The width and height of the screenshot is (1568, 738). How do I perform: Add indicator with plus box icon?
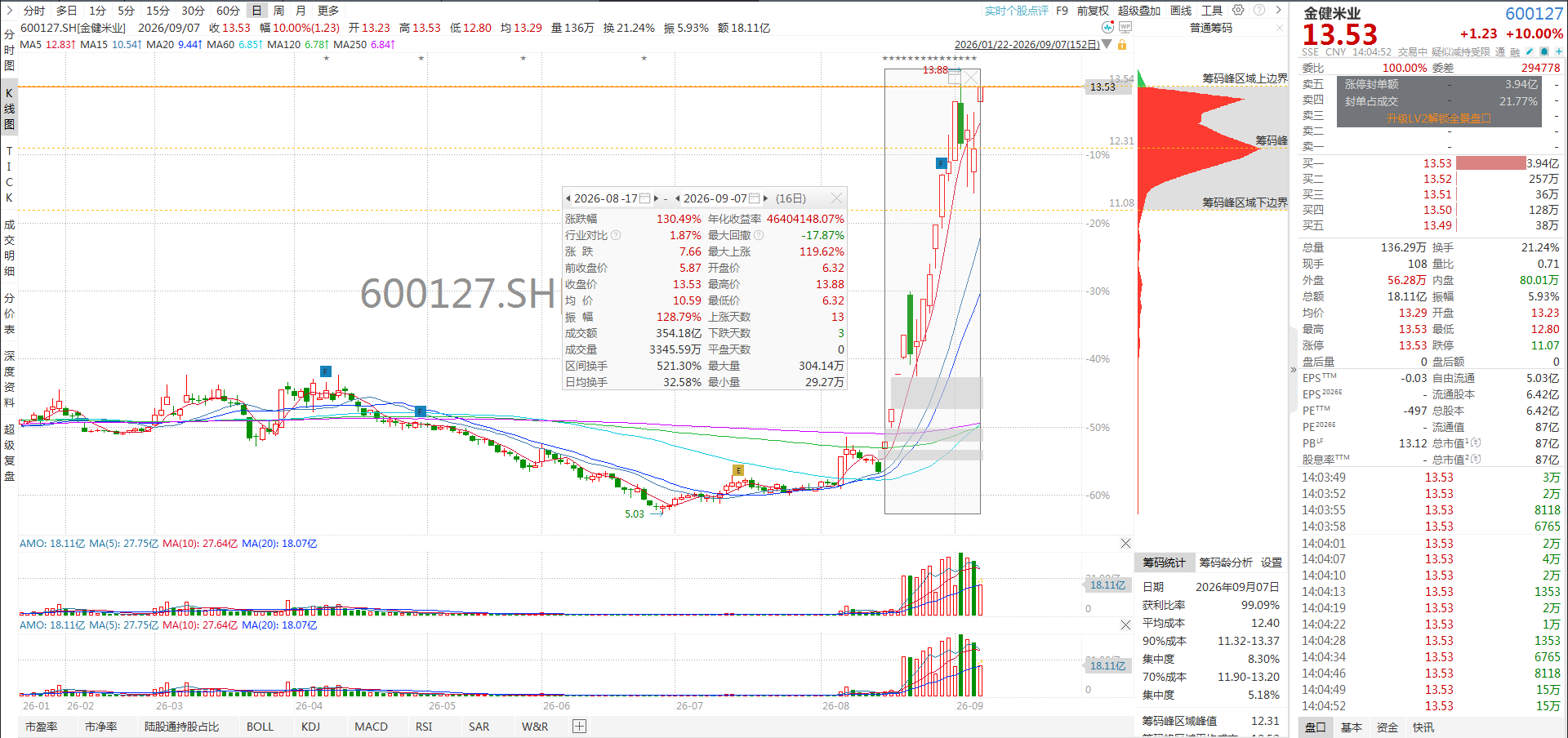(x=579, y=727)
